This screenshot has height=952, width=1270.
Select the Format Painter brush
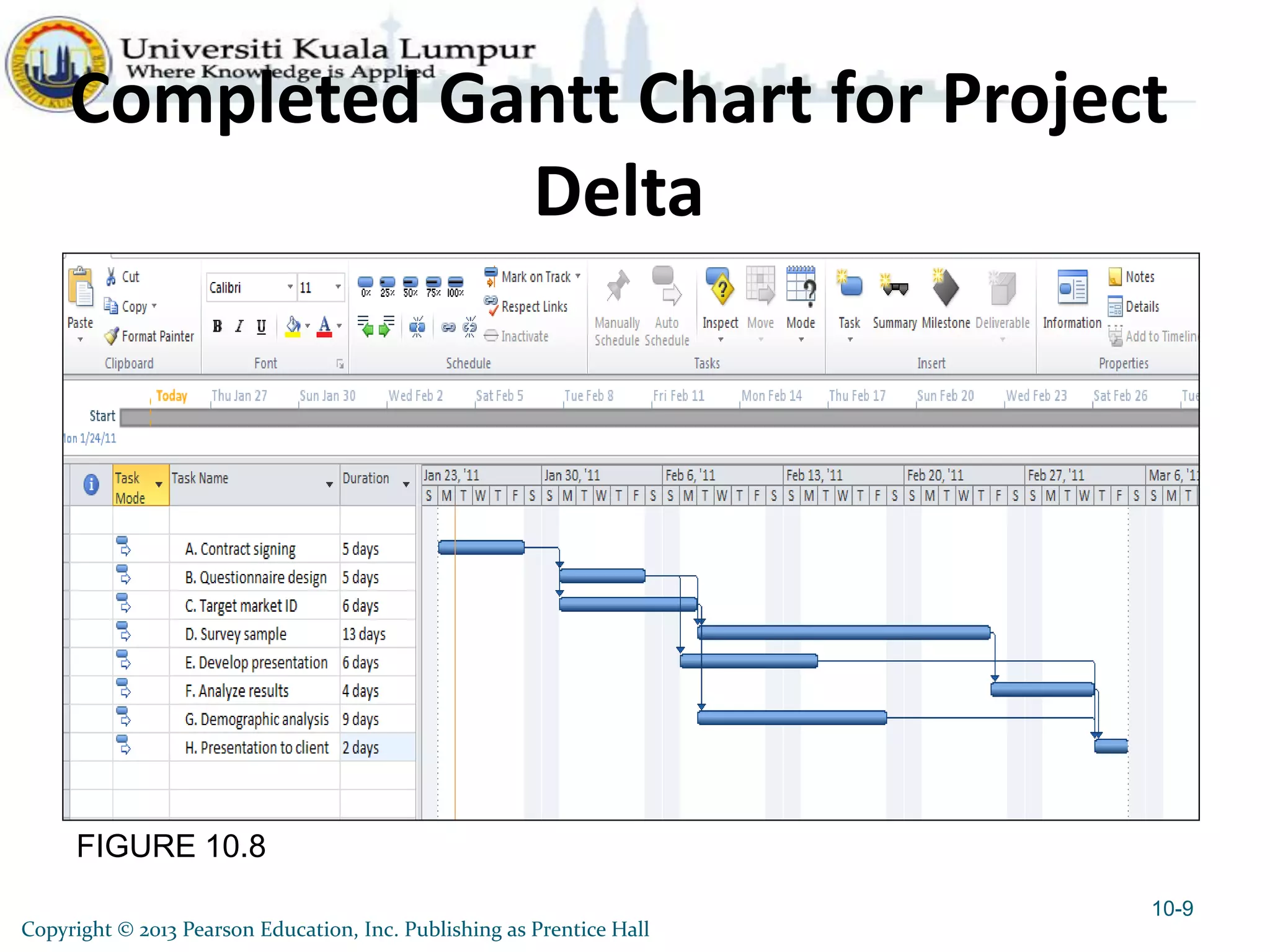click(x=112, y=336)
